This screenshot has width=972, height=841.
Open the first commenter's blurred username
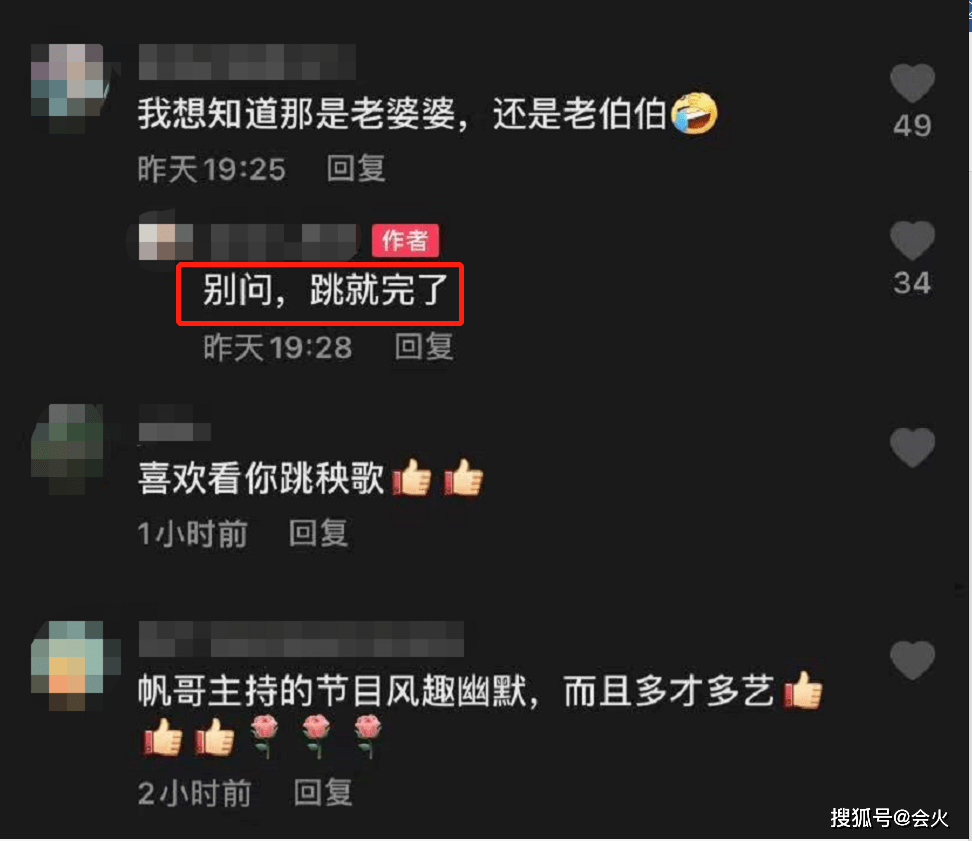coord(247,61)
